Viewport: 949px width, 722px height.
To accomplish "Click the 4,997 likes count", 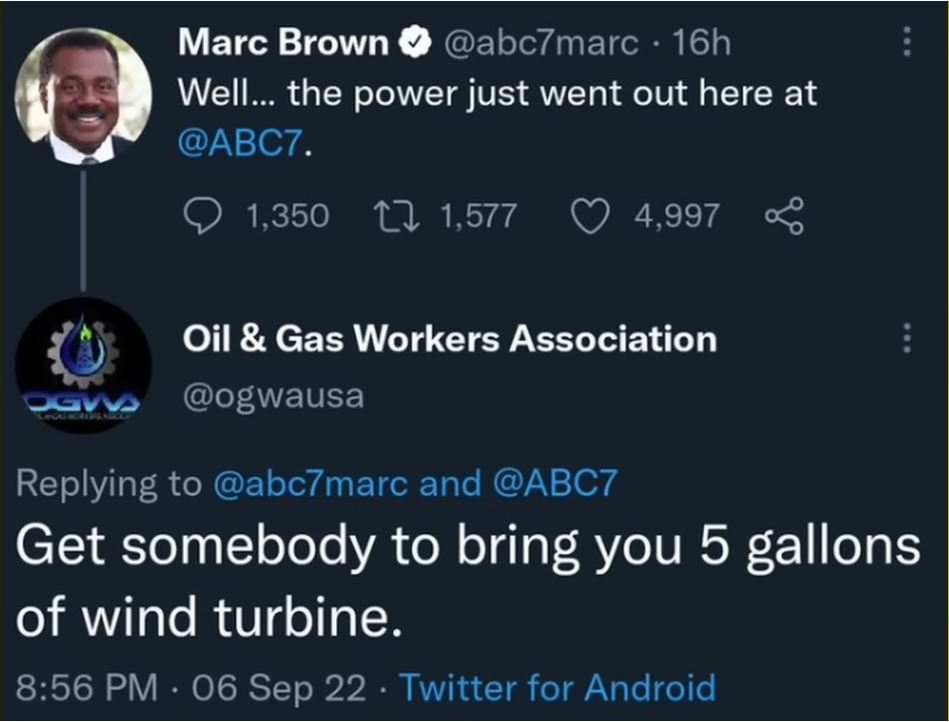I will (676, 215).
